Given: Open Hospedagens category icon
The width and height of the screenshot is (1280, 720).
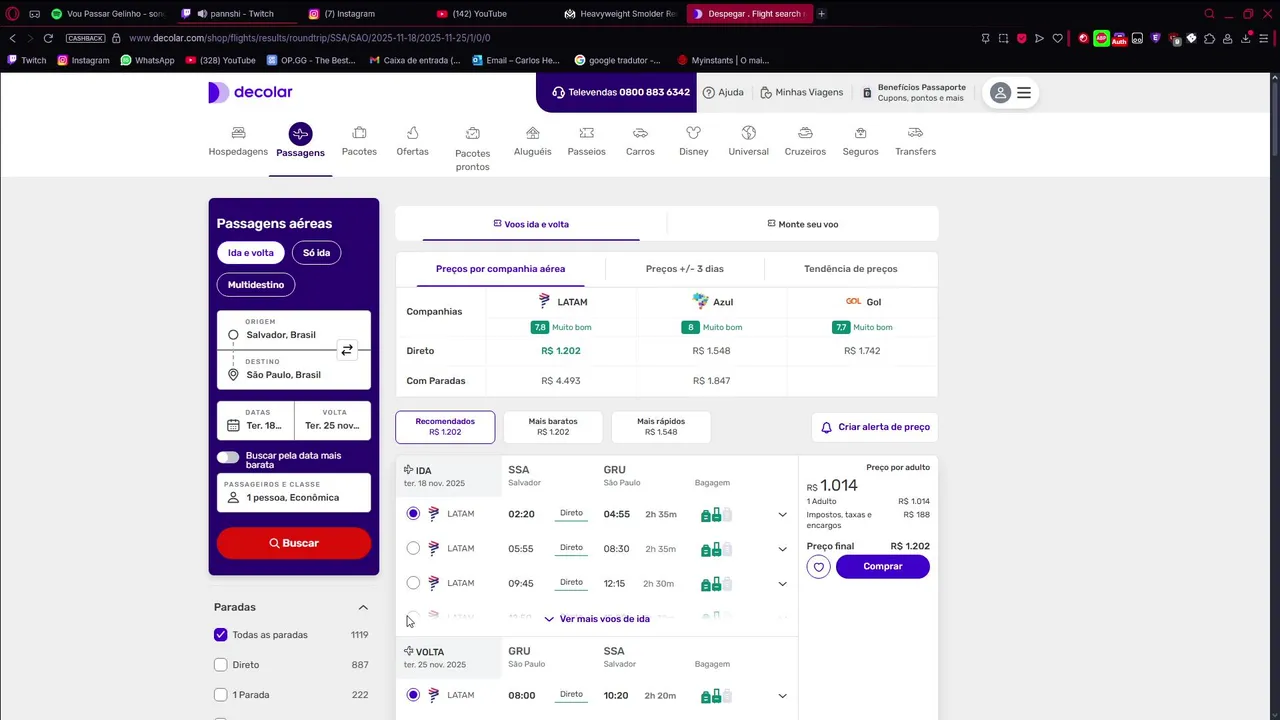Looking at the screenshot, I should (238, 133).
